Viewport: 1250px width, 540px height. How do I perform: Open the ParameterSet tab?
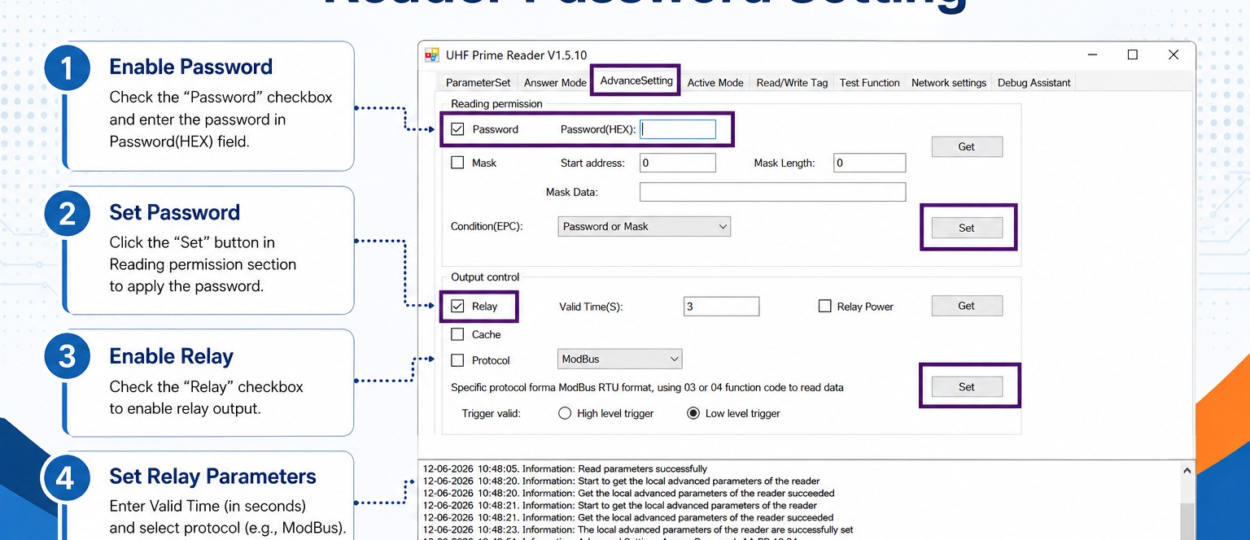click(x=478, y=83)
